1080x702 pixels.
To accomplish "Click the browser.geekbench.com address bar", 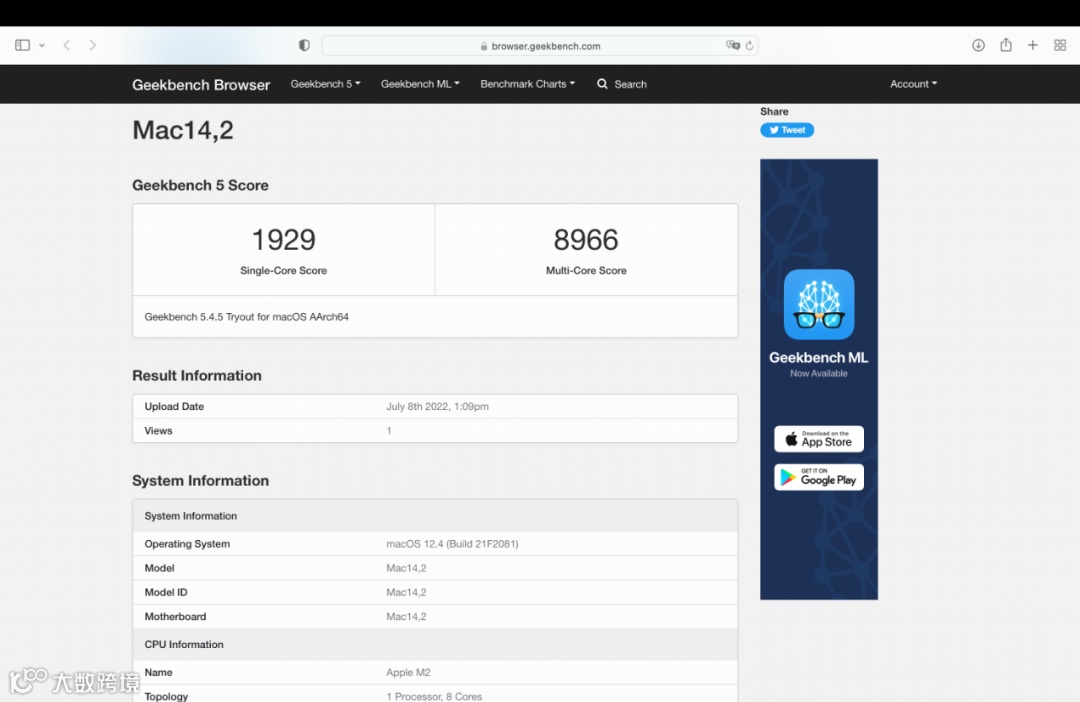I will (539, 45).
